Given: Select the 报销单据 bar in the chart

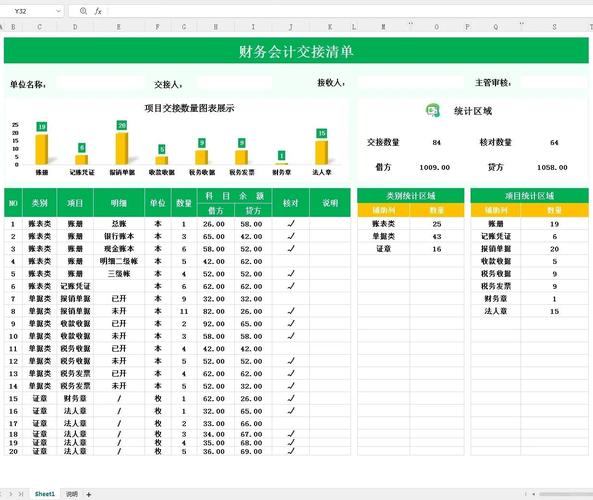Looking at the screenshot, I should 122,149.
